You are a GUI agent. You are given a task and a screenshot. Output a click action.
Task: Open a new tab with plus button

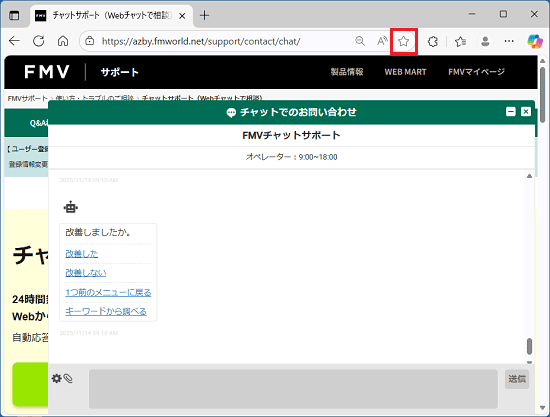pyautogui.click(x=204, y=15)
